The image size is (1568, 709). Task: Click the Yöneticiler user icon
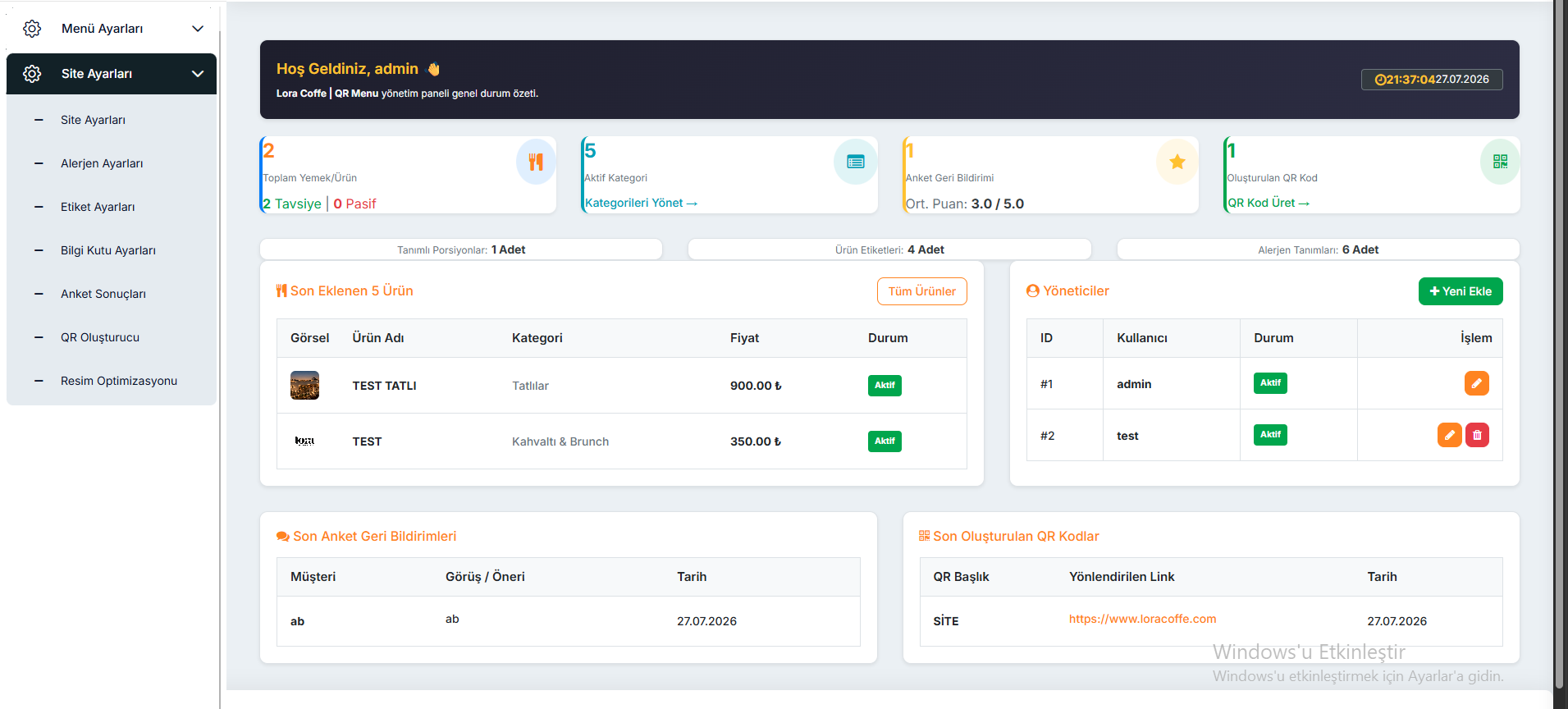pos(1033,291)
